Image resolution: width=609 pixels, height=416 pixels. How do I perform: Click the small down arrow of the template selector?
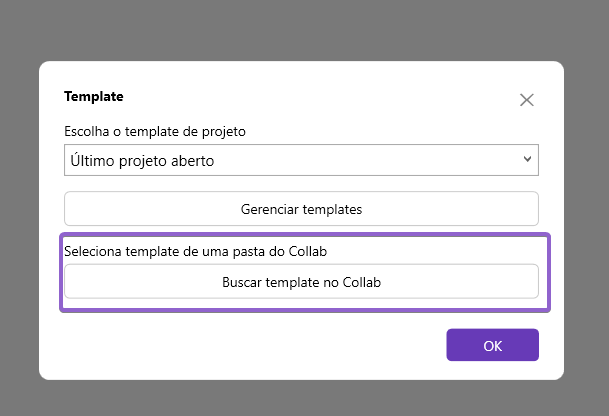point(527,159)
